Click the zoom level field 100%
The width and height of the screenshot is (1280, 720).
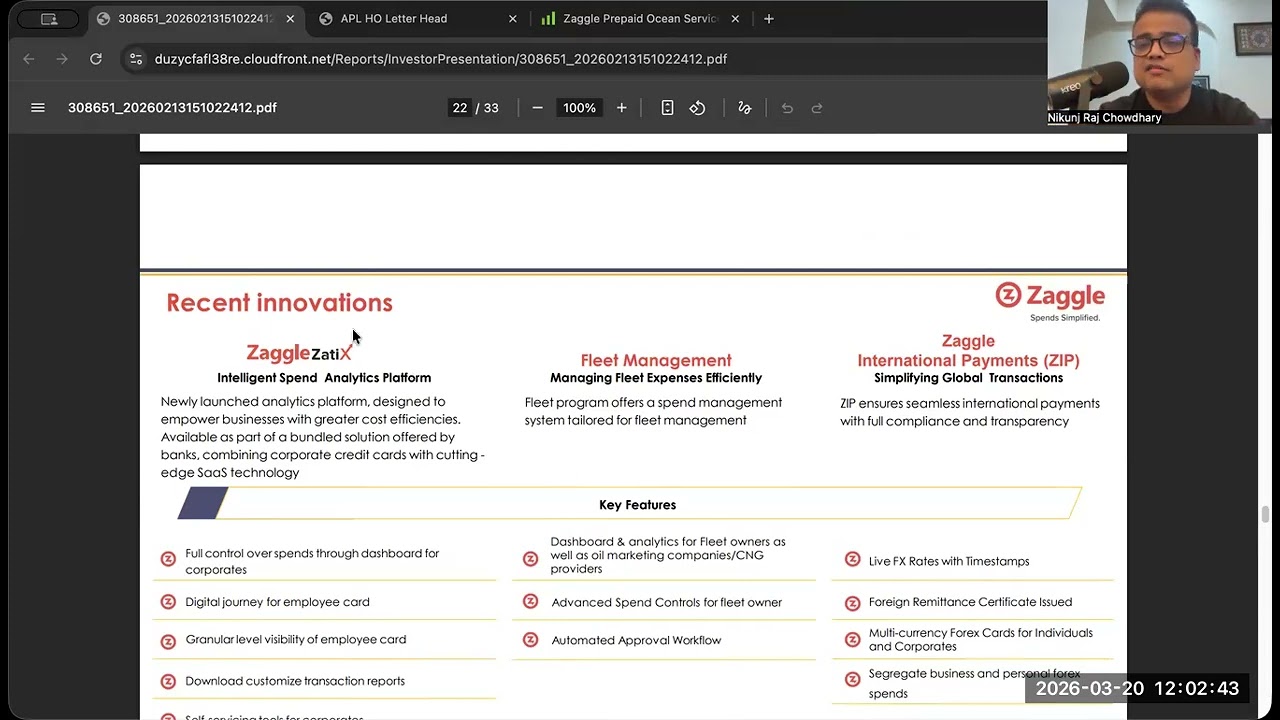click(579, 108)
